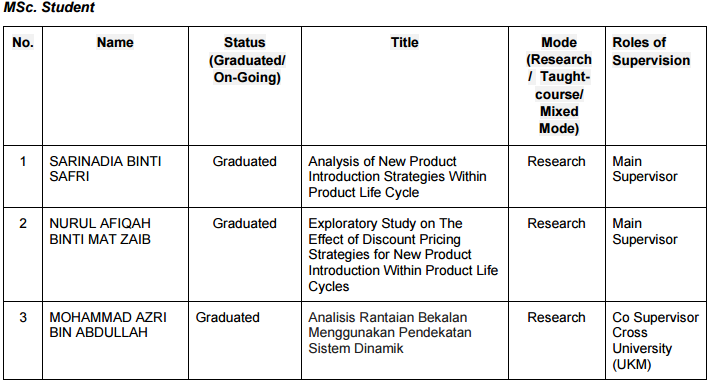Click the 'Status (Graduated/On-Going)' header
Viewport: 710px width, 382px height.
point(247,60)
